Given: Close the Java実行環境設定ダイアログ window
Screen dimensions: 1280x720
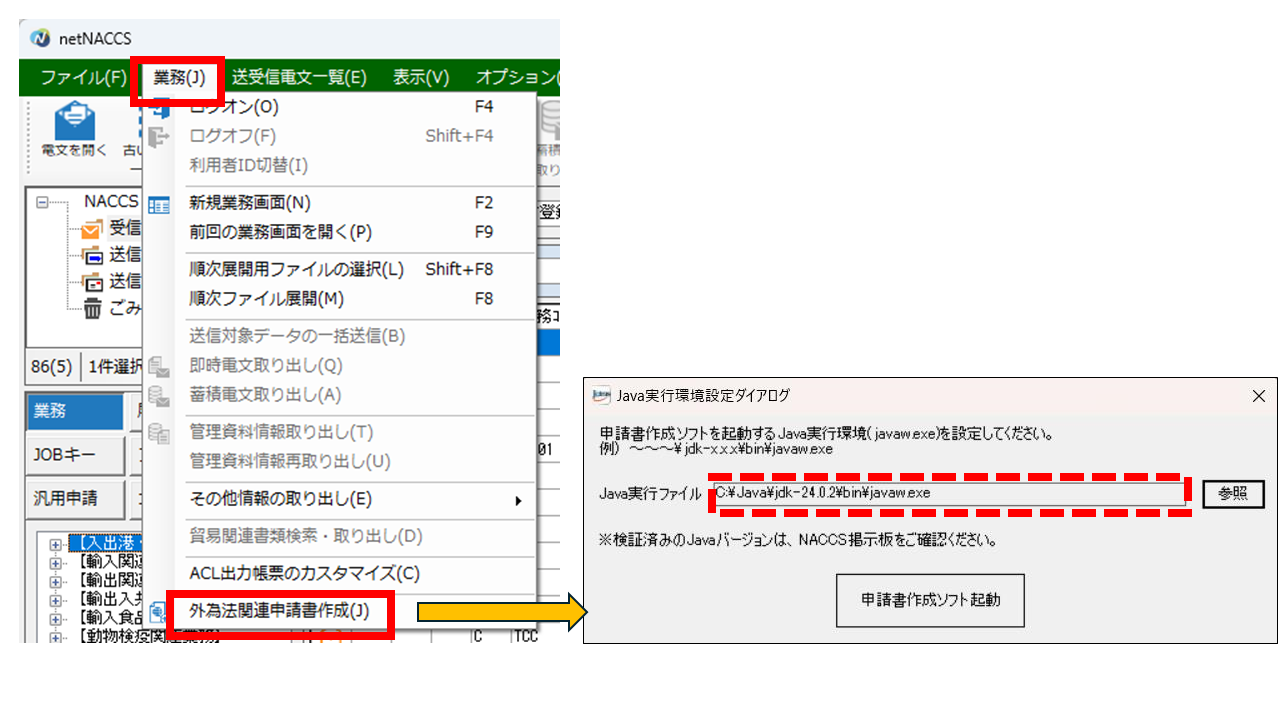Looking at the screenshot, I should tap(1259, 396).
